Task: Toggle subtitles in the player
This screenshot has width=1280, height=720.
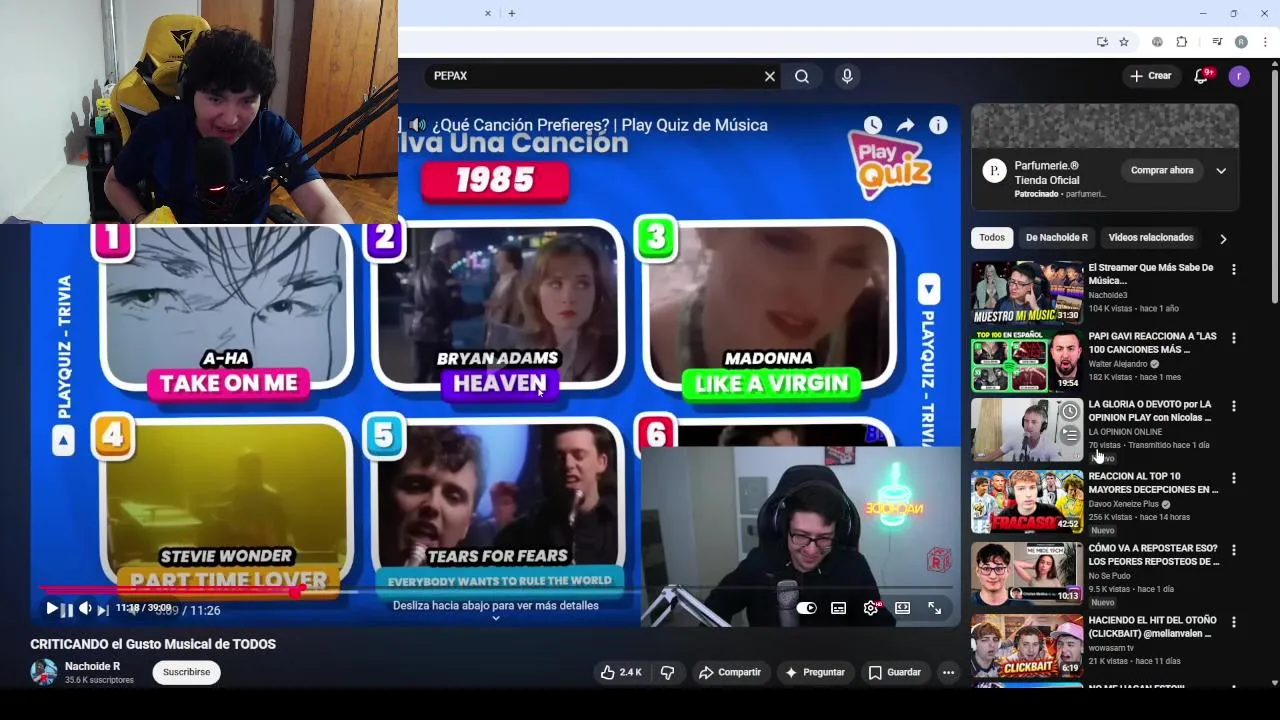Action: point(839,608)
